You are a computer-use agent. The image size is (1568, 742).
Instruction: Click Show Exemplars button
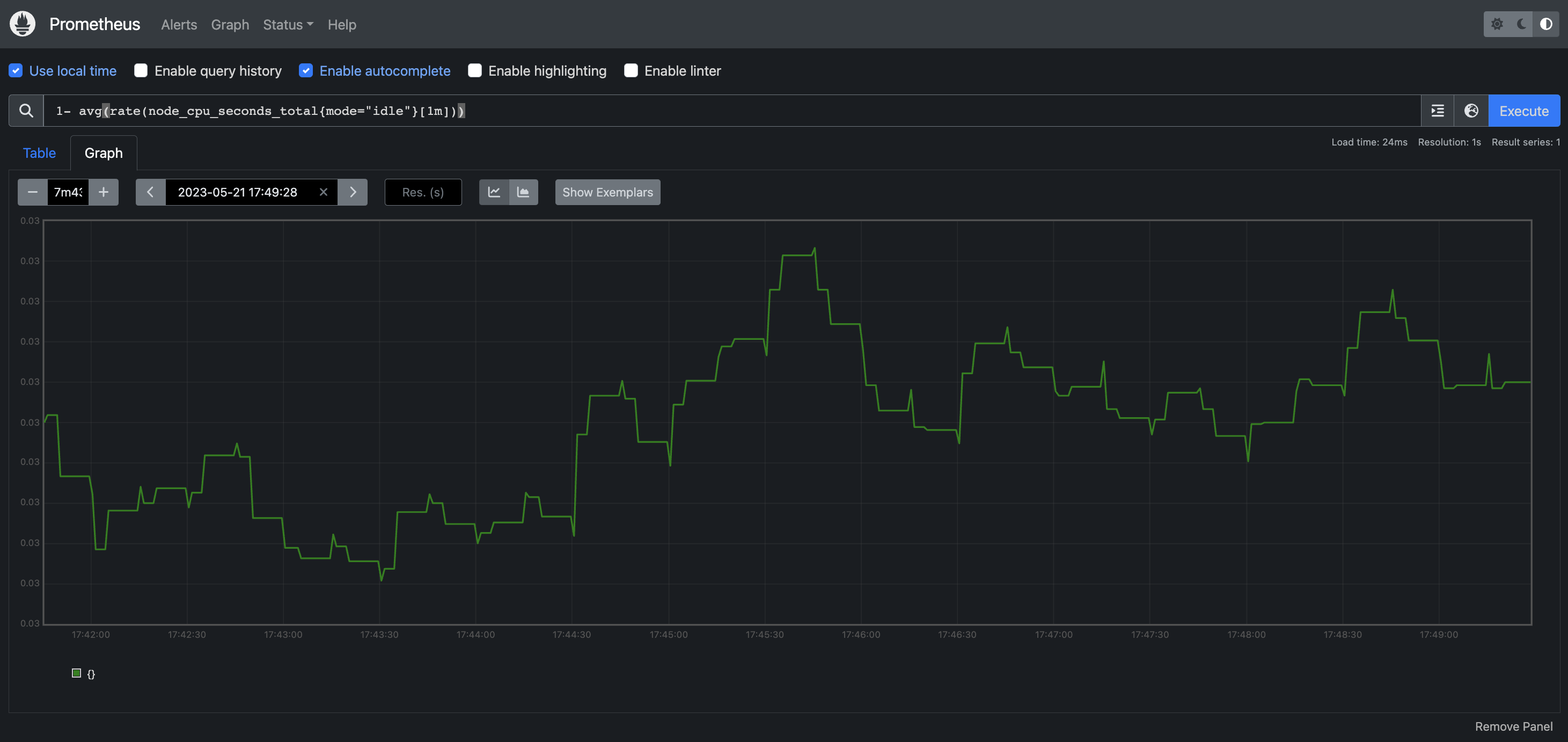[x=607, y=193]
